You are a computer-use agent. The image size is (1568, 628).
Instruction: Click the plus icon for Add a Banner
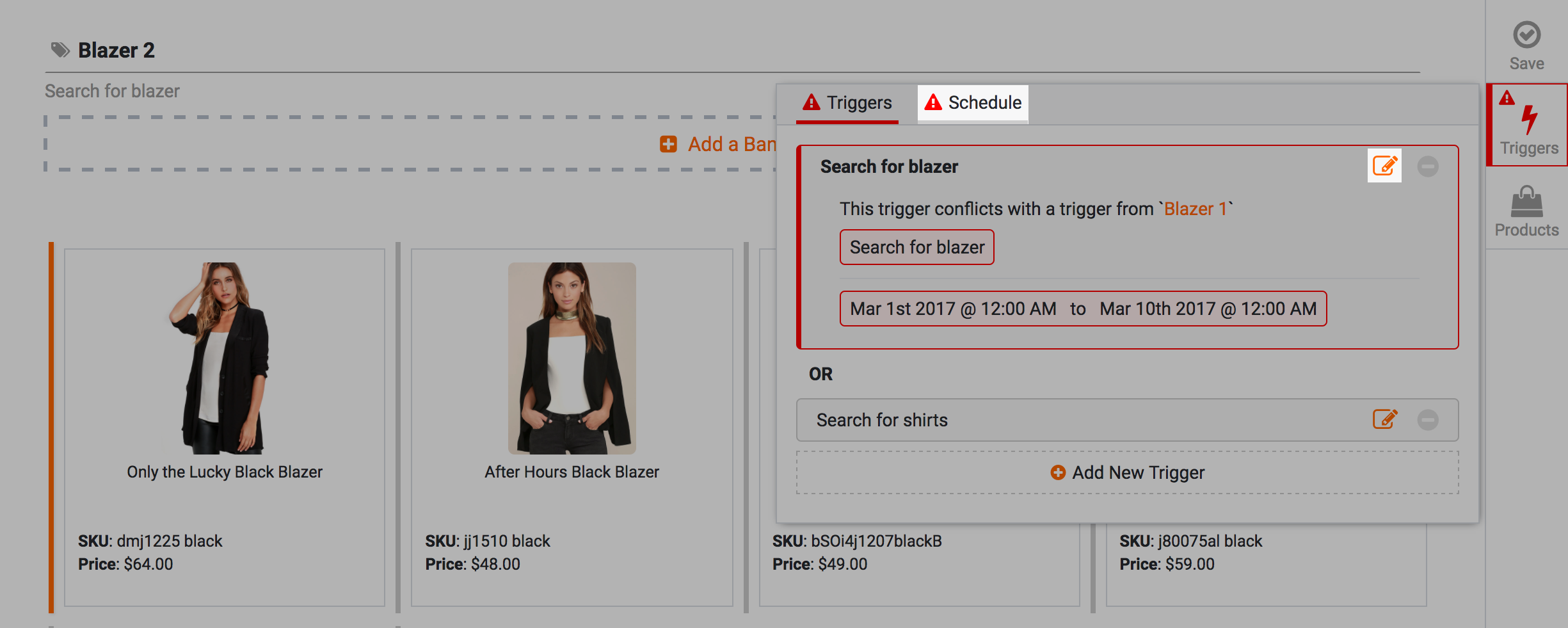click(x=668, y=144)
